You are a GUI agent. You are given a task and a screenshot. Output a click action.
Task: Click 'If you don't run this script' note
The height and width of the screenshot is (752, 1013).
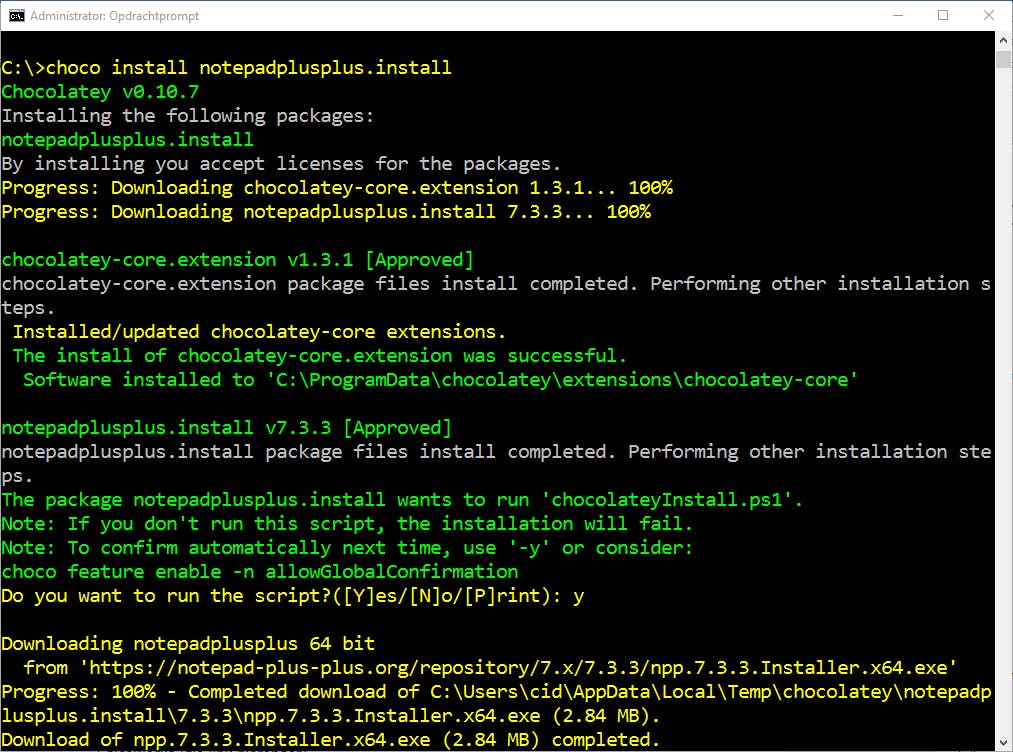347,523
